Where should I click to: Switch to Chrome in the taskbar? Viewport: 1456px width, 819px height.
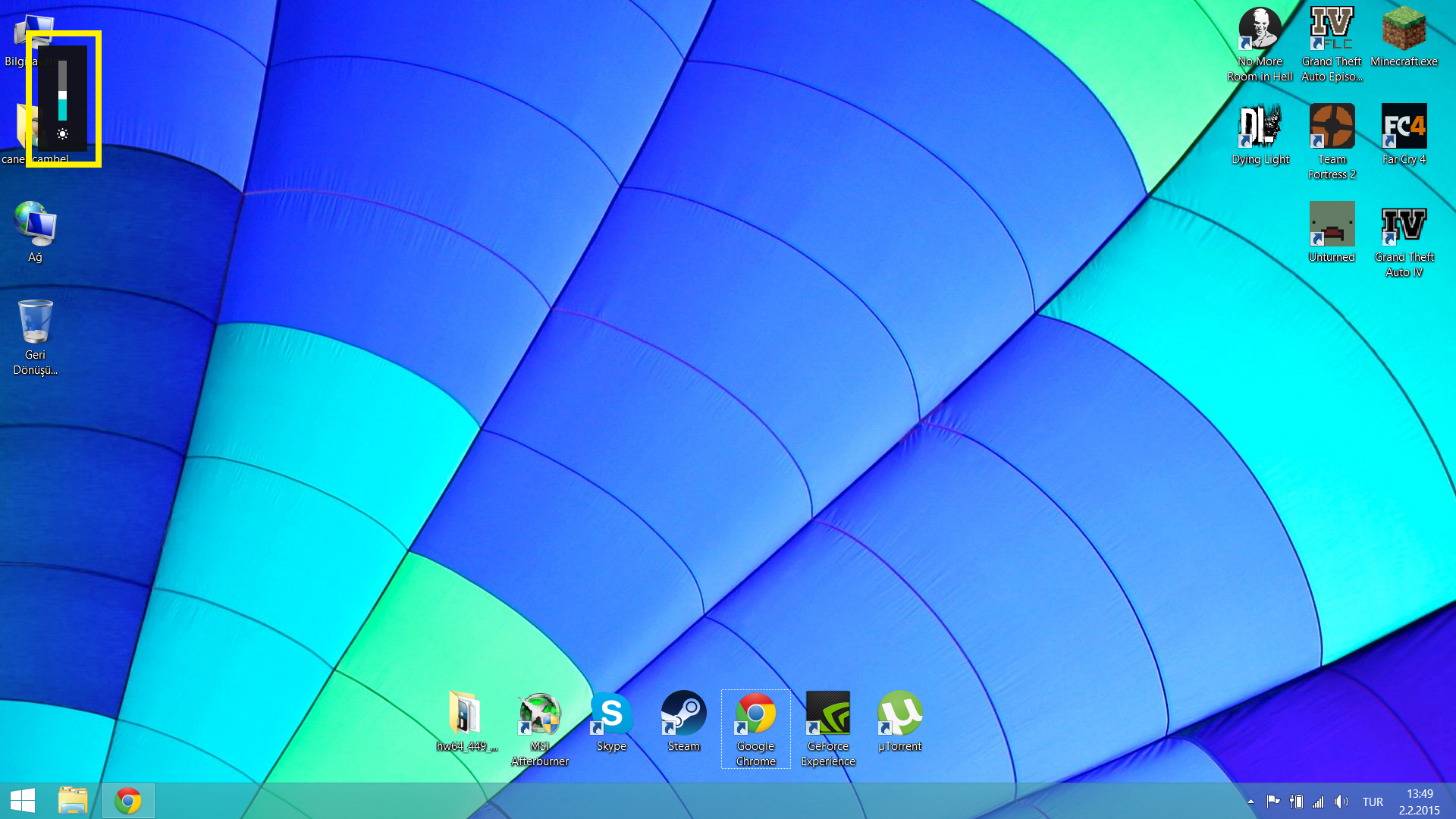(128, 801)
